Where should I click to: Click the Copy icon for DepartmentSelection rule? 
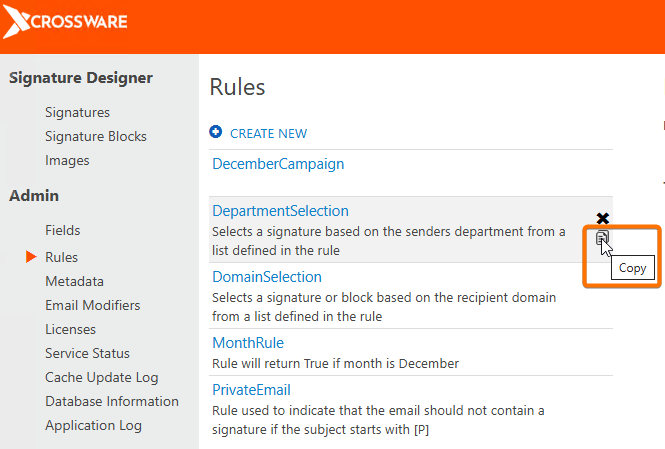(x=602, y=238)
